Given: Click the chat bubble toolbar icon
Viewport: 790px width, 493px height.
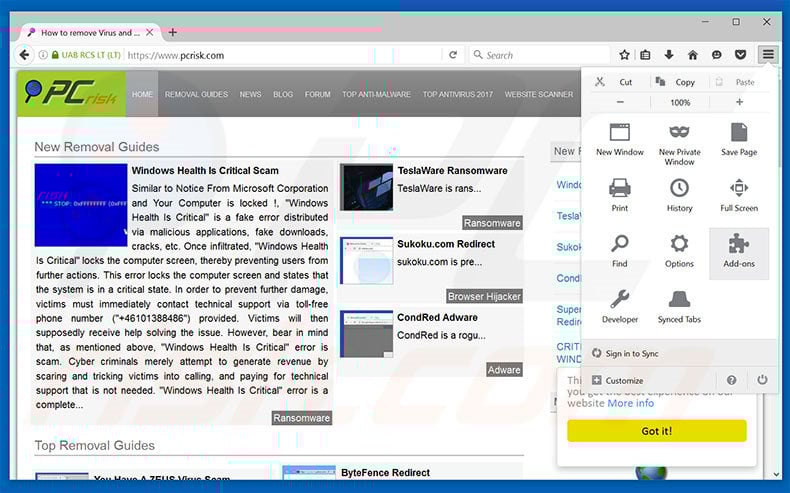Looking at the screenshot, I should click(x=716, y=55).
